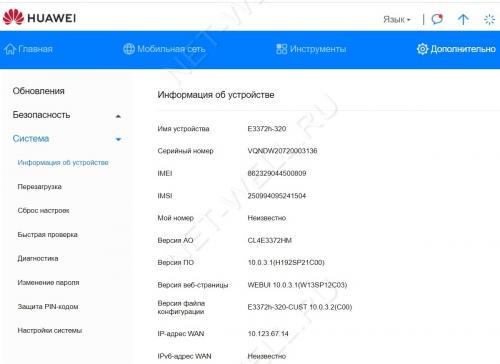Click the globe icon beside Мобильная сеть
Screen dimensions: 500x364
(129, 49)
